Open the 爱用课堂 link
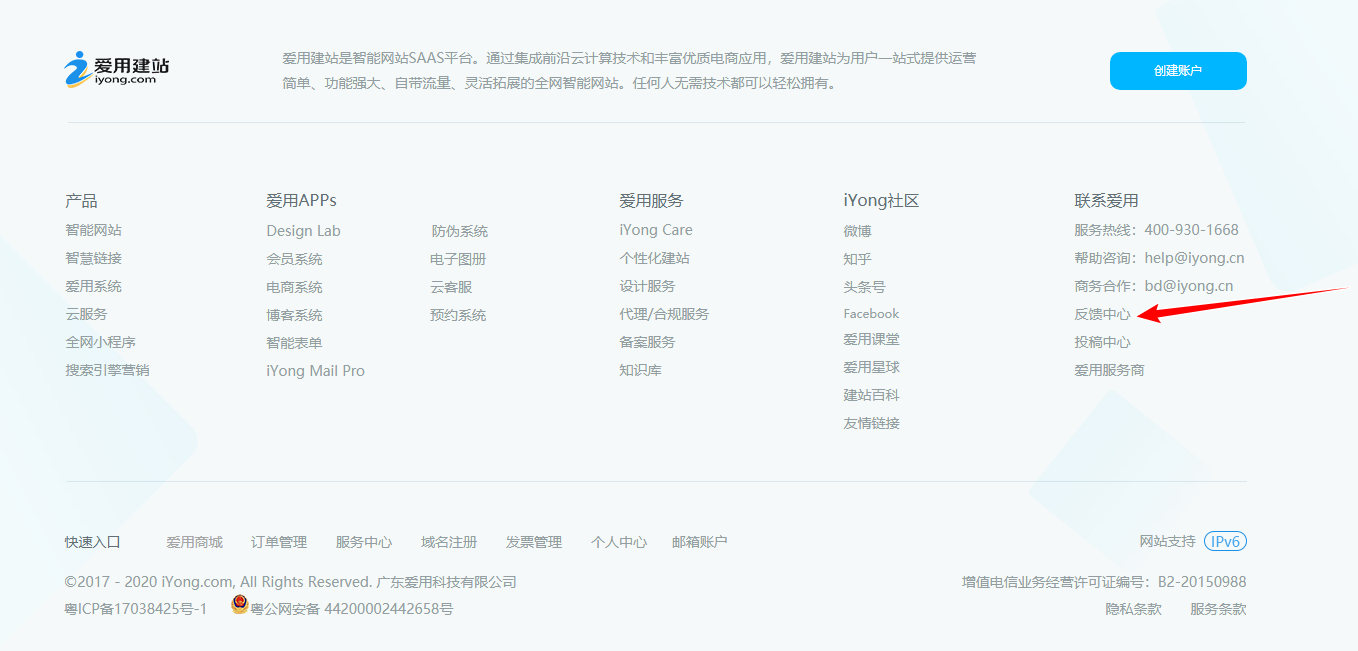 tap(872, 339)
